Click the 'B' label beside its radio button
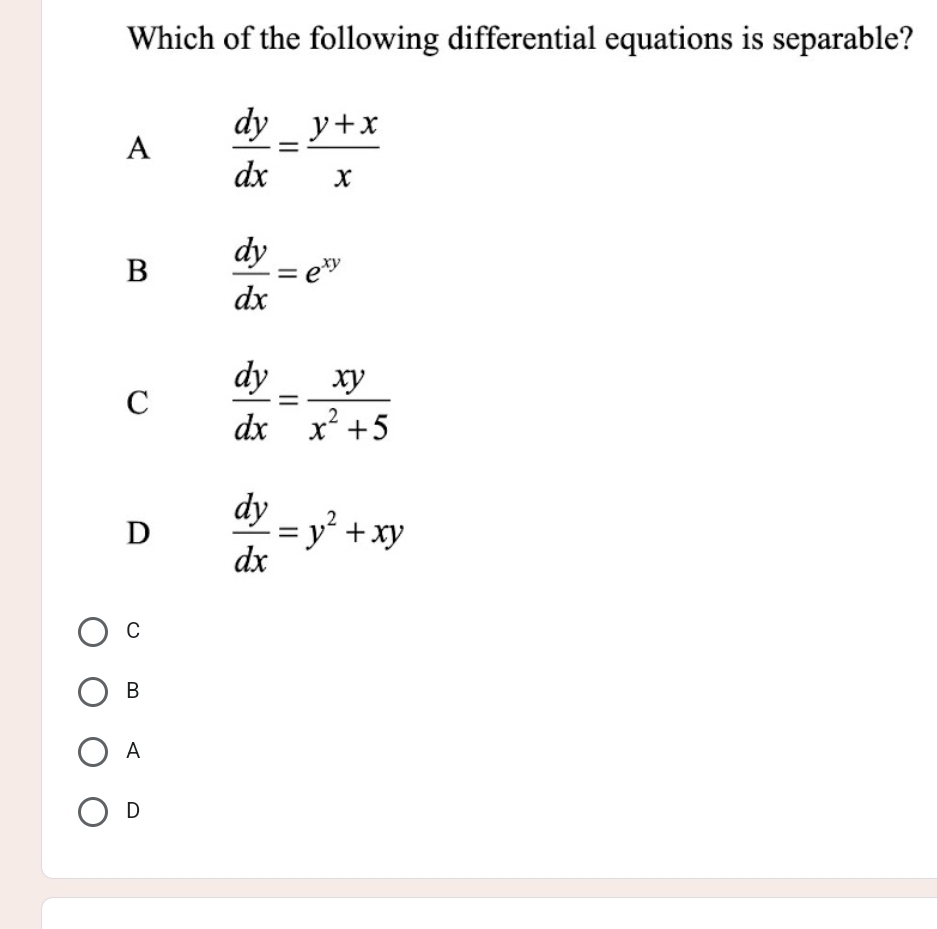937x929 pixels. click(x=133, y=691)
